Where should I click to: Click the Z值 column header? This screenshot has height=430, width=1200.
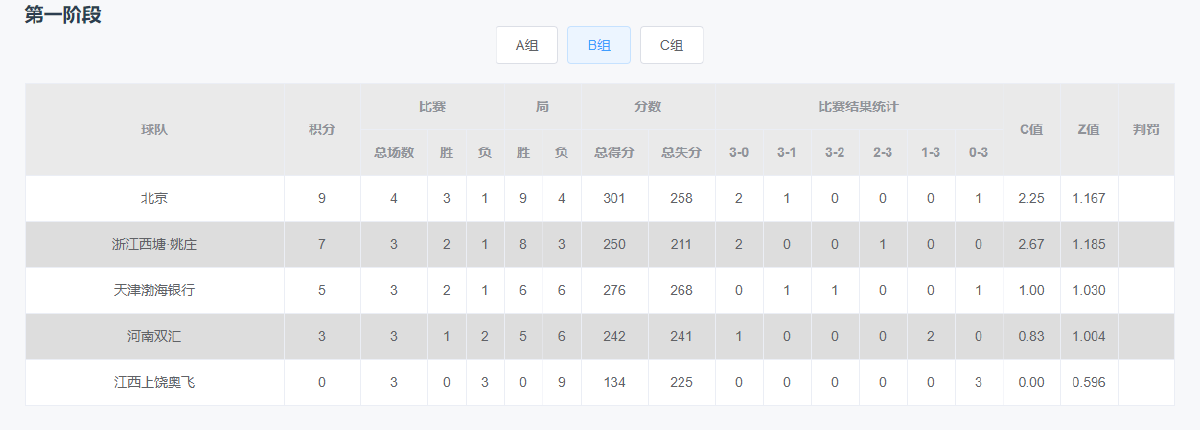(x=1088, y=129)
